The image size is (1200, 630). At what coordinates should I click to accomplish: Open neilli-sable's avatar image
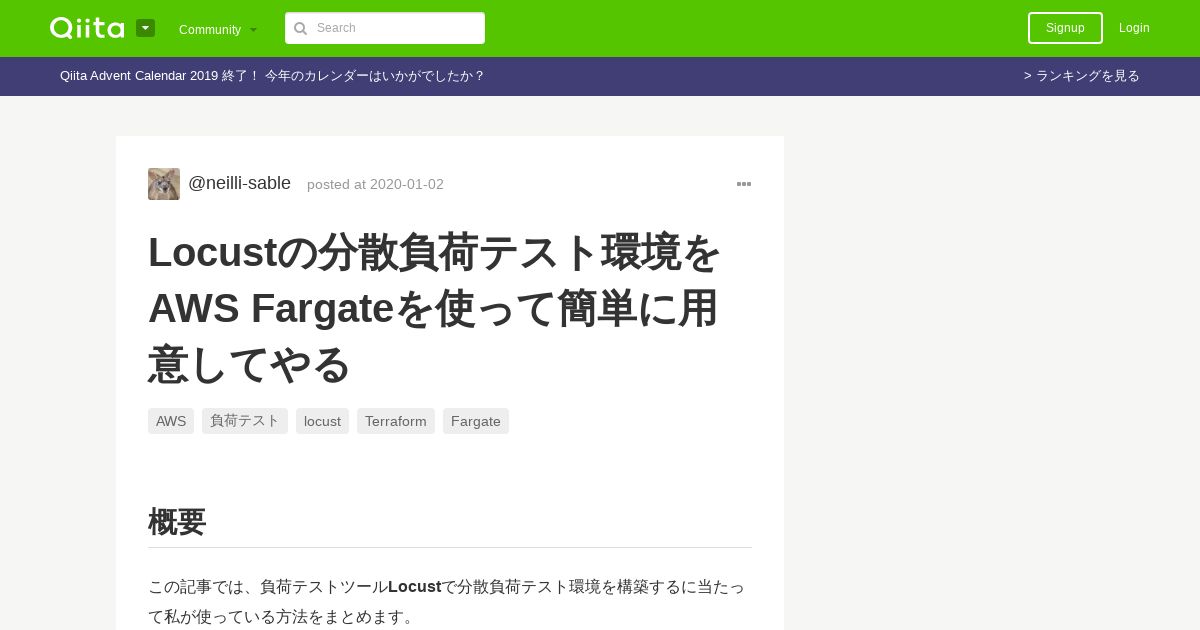[164, 184]
